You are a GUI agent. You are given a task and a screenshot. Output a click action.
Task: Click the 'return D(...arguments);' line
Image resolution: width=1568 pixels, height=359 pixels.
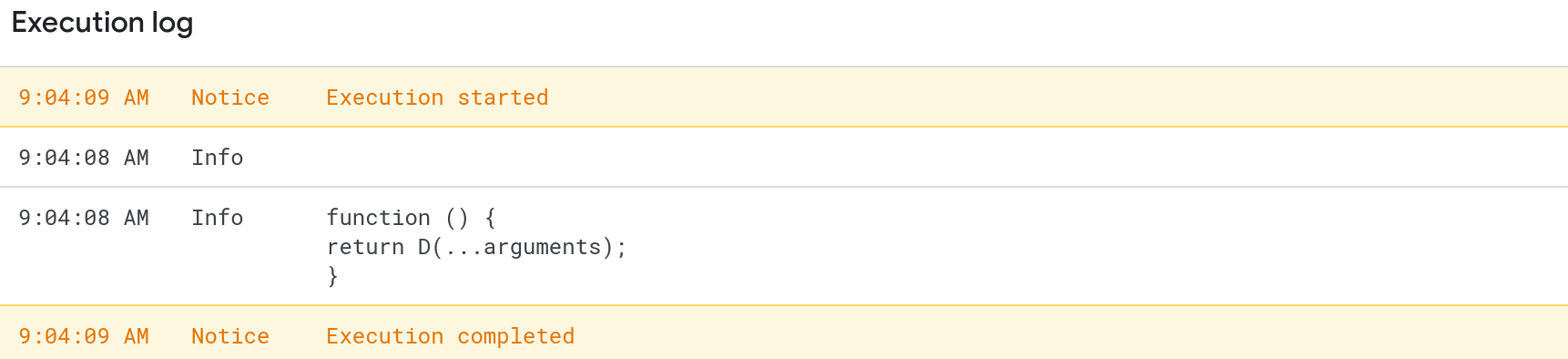[x=476, y=247]
